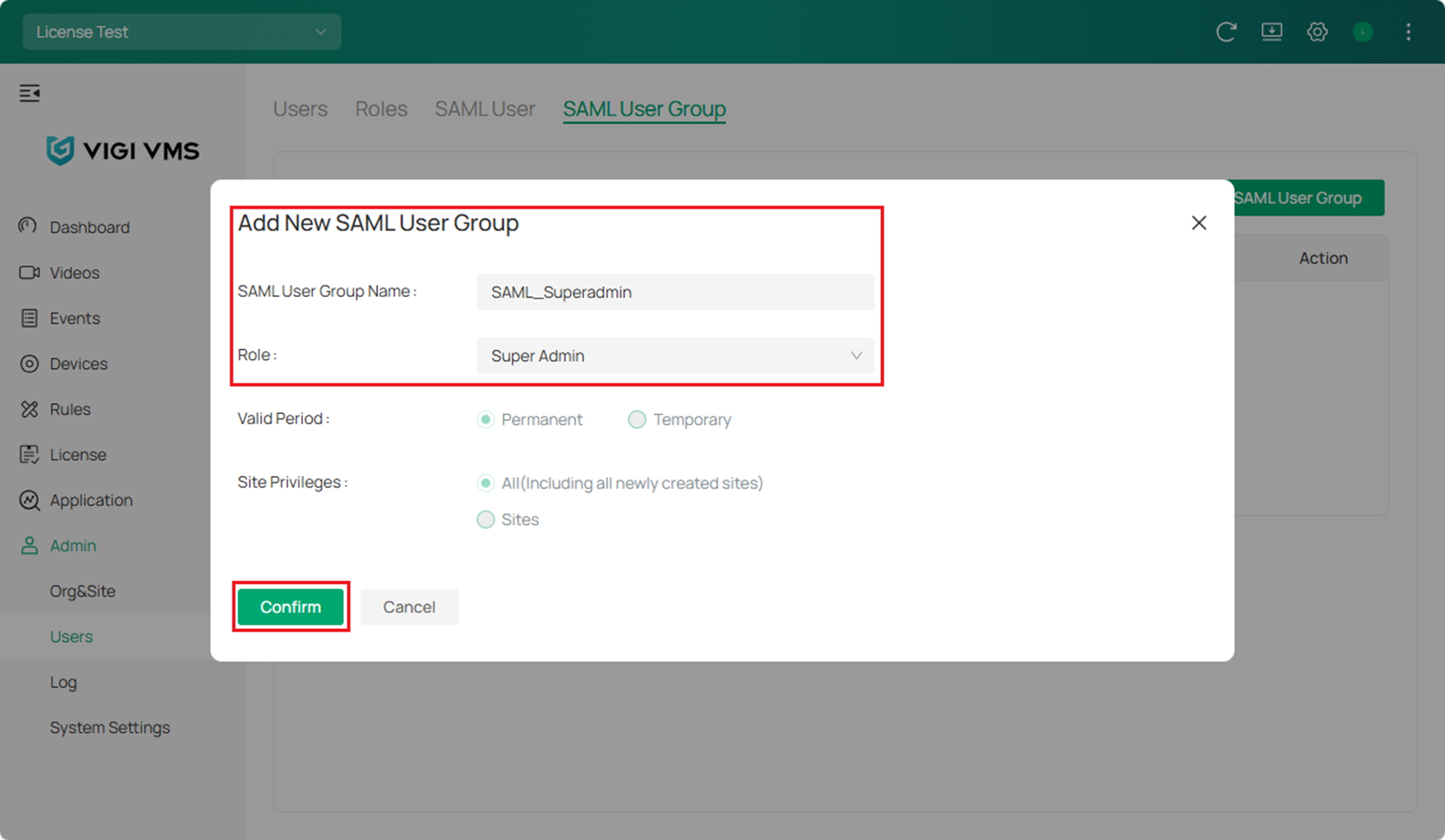Screen dimensions: 1445x840
Task: Open License in the sidebar
Action: pyautogui.click(x=78, y=454)
